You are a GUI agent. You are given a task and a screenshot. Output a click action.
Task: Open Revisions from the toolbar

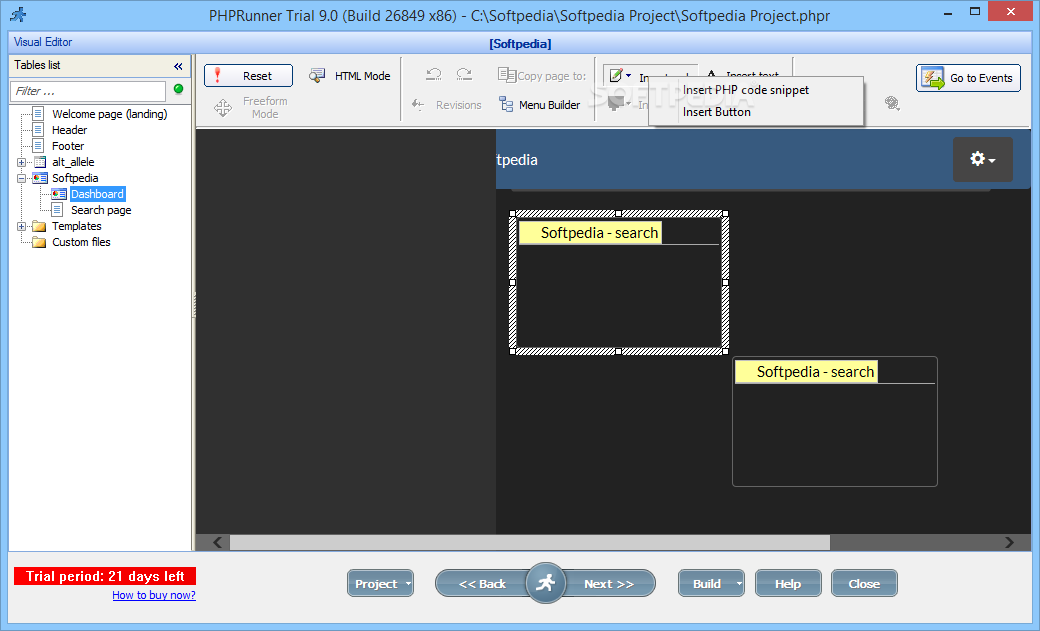coord(446,105)
